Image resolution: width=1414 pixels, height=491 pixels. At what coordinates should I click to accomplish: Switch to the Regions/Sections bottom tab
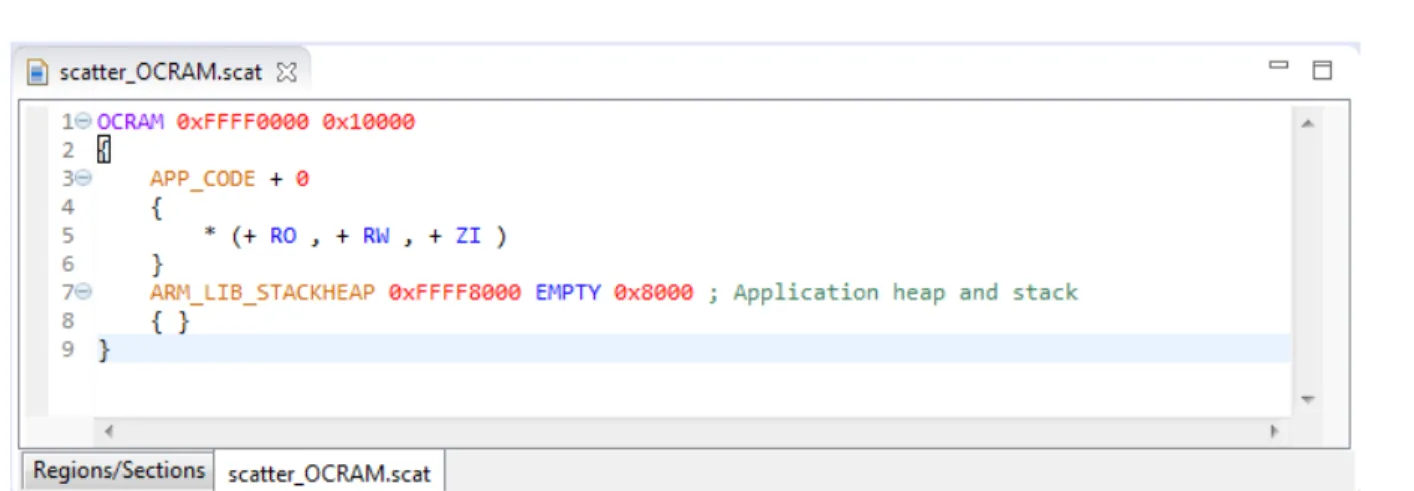pos(119,470)
